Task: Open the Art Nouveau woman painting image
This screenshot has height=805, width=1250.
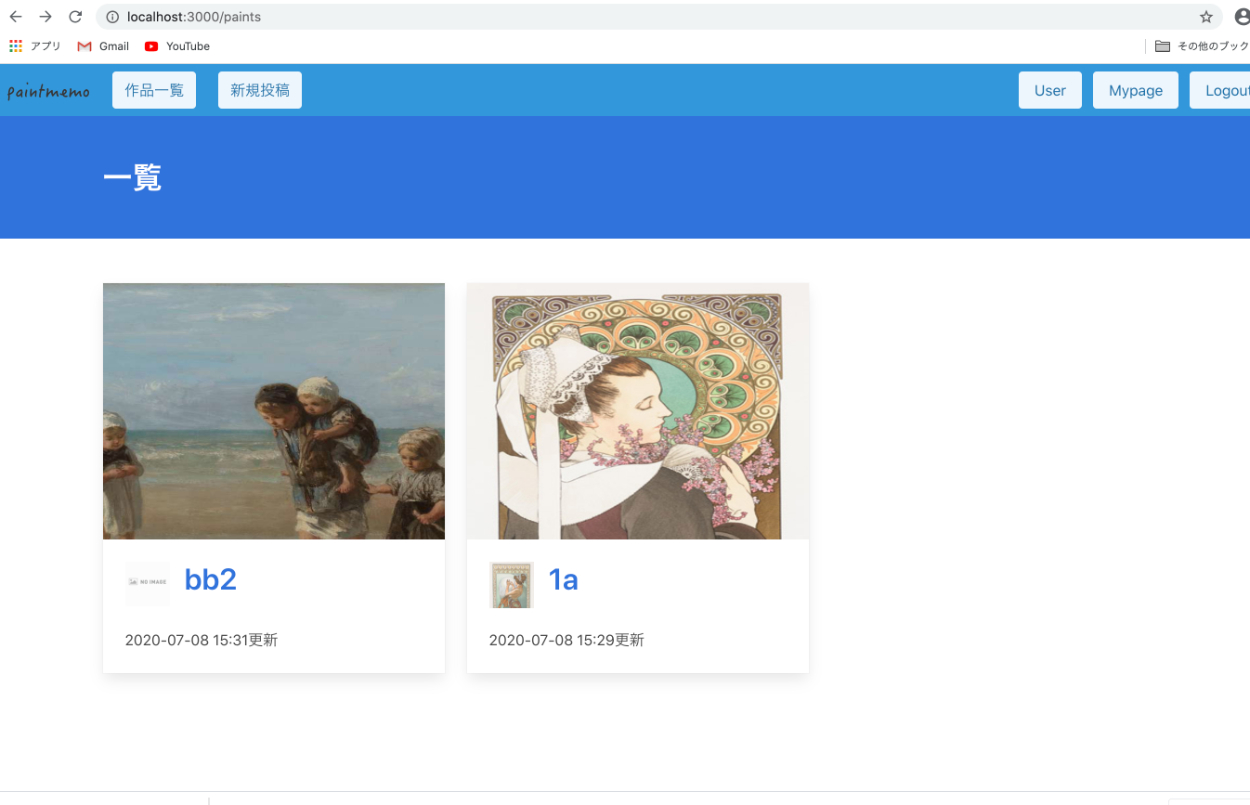Action: click(x=638, y=411)
